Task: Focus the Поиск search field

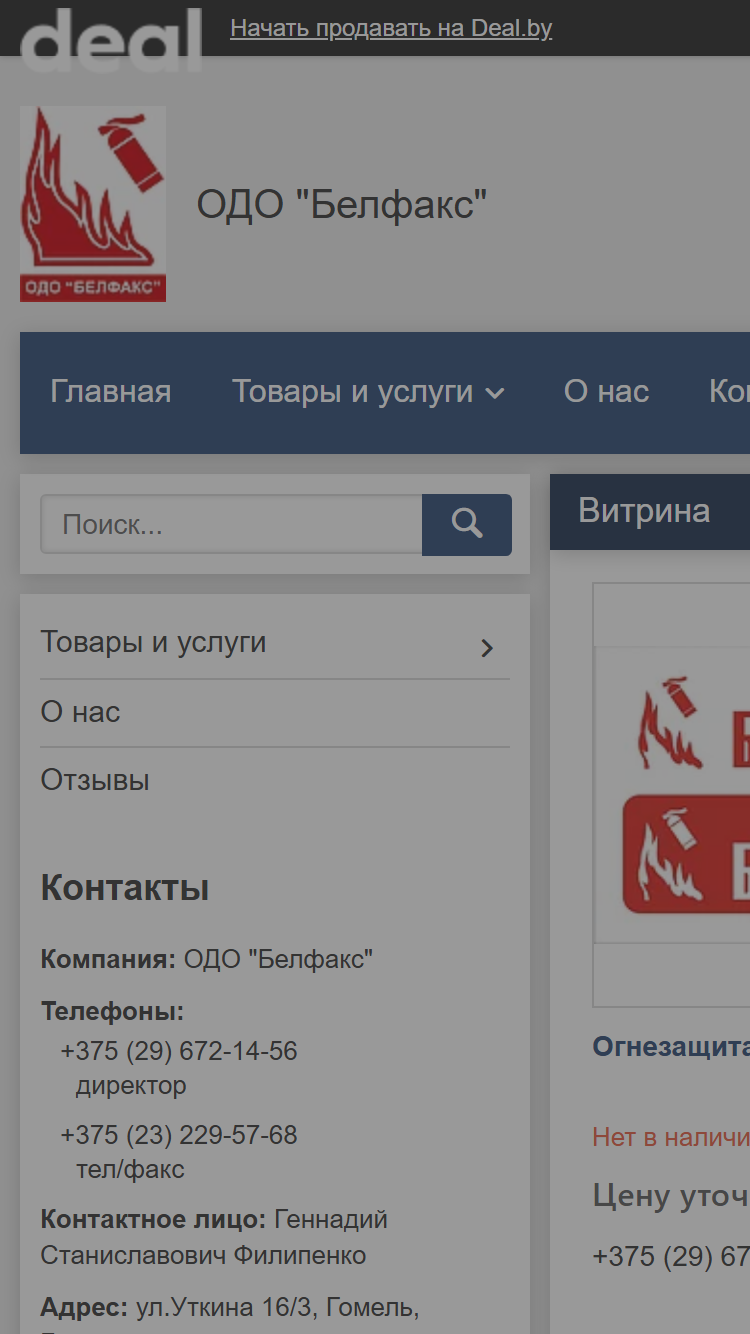Action: tap(231, 525)
